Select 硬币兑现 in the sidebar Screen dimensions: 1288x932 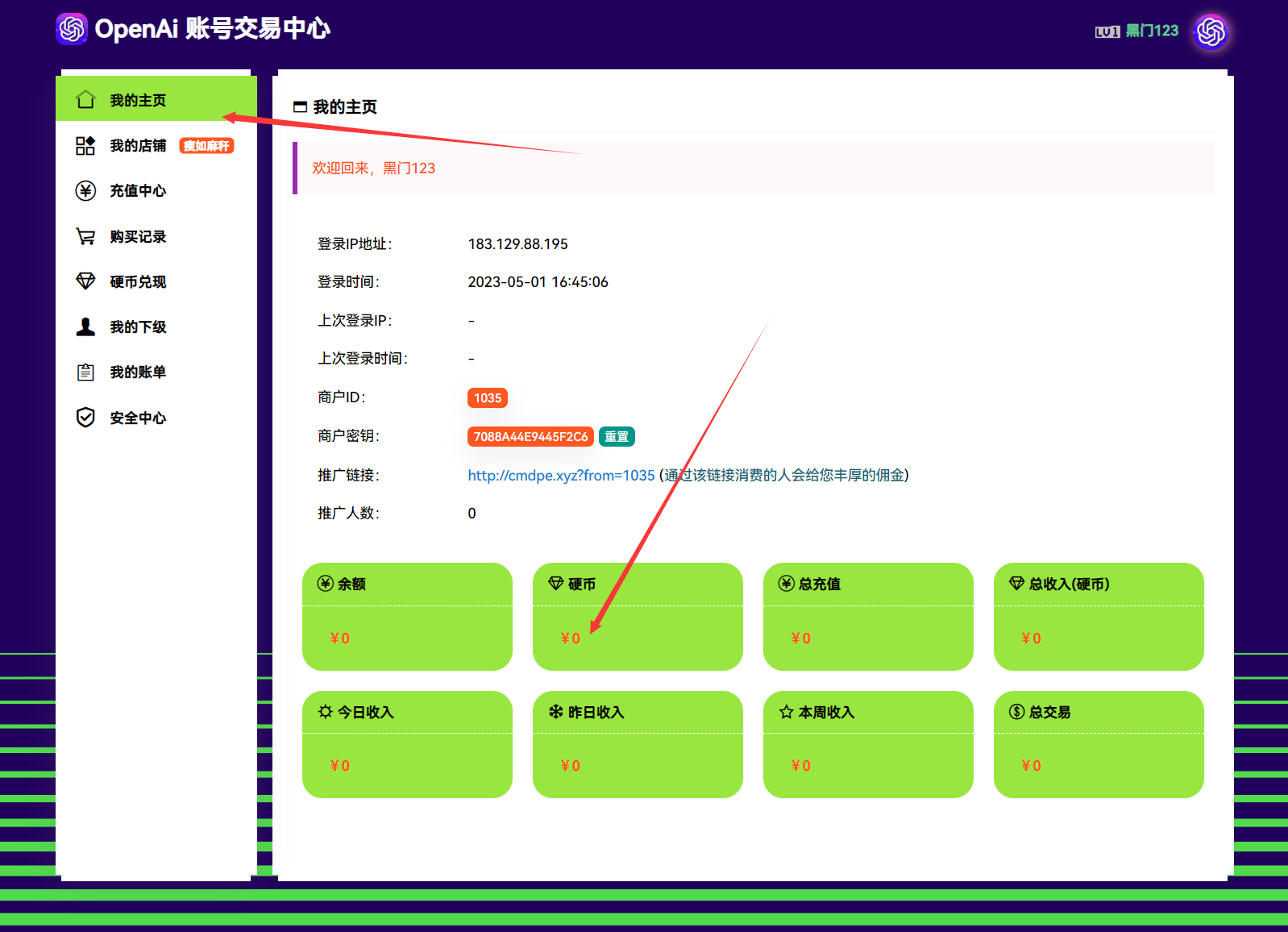[156, 281]
